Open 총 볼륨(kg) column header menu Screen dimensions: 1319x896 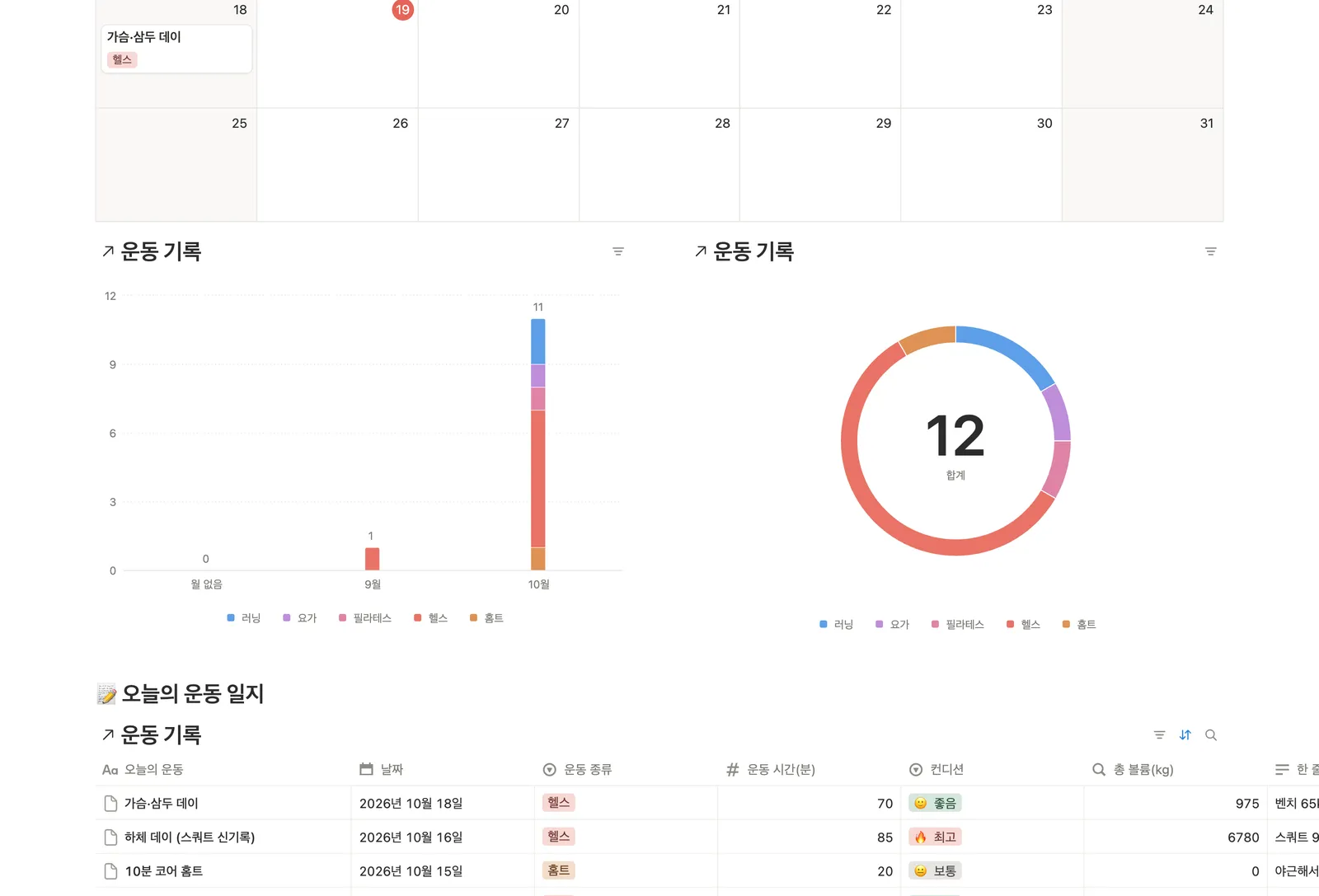click(x=1175, y=770)
